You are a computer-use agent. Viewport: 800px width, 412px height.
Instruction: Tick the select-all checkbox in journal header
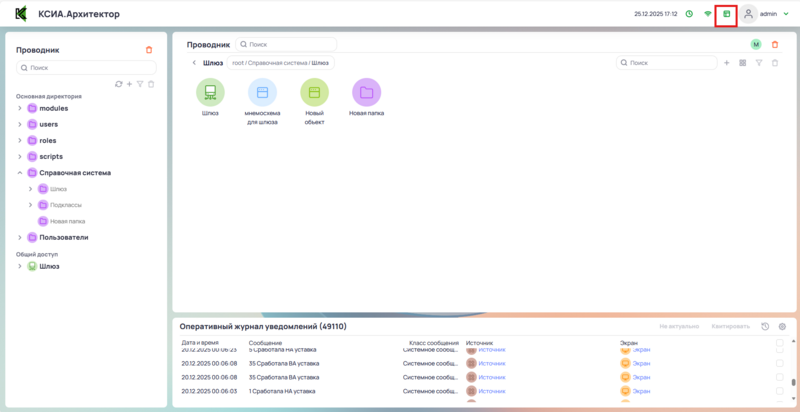(x=780, y=343)
